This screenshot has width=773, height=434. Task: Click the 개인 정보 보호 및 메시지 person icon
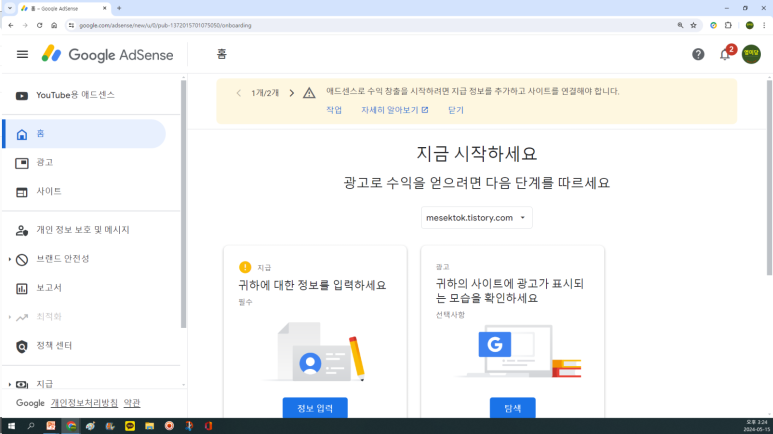pyautogui.click(x=22, y=230)
